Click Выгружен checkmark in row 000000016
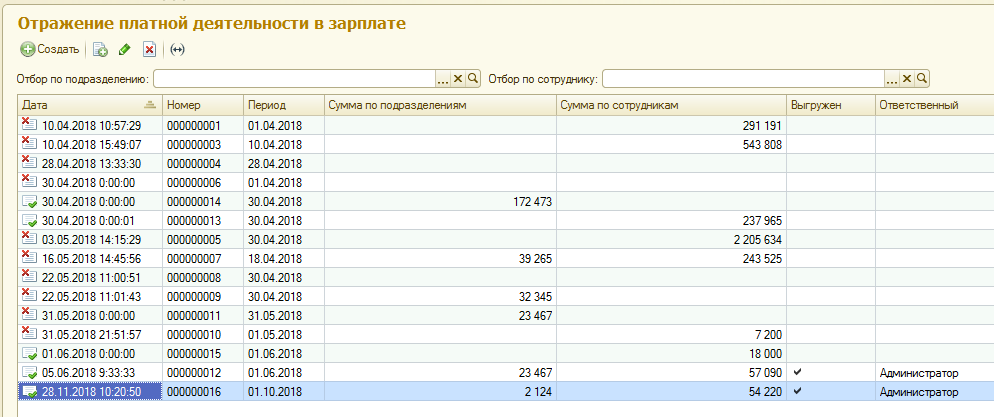Image resolution: width=994 pixels, height=417 pixels. tap(797, 392)
